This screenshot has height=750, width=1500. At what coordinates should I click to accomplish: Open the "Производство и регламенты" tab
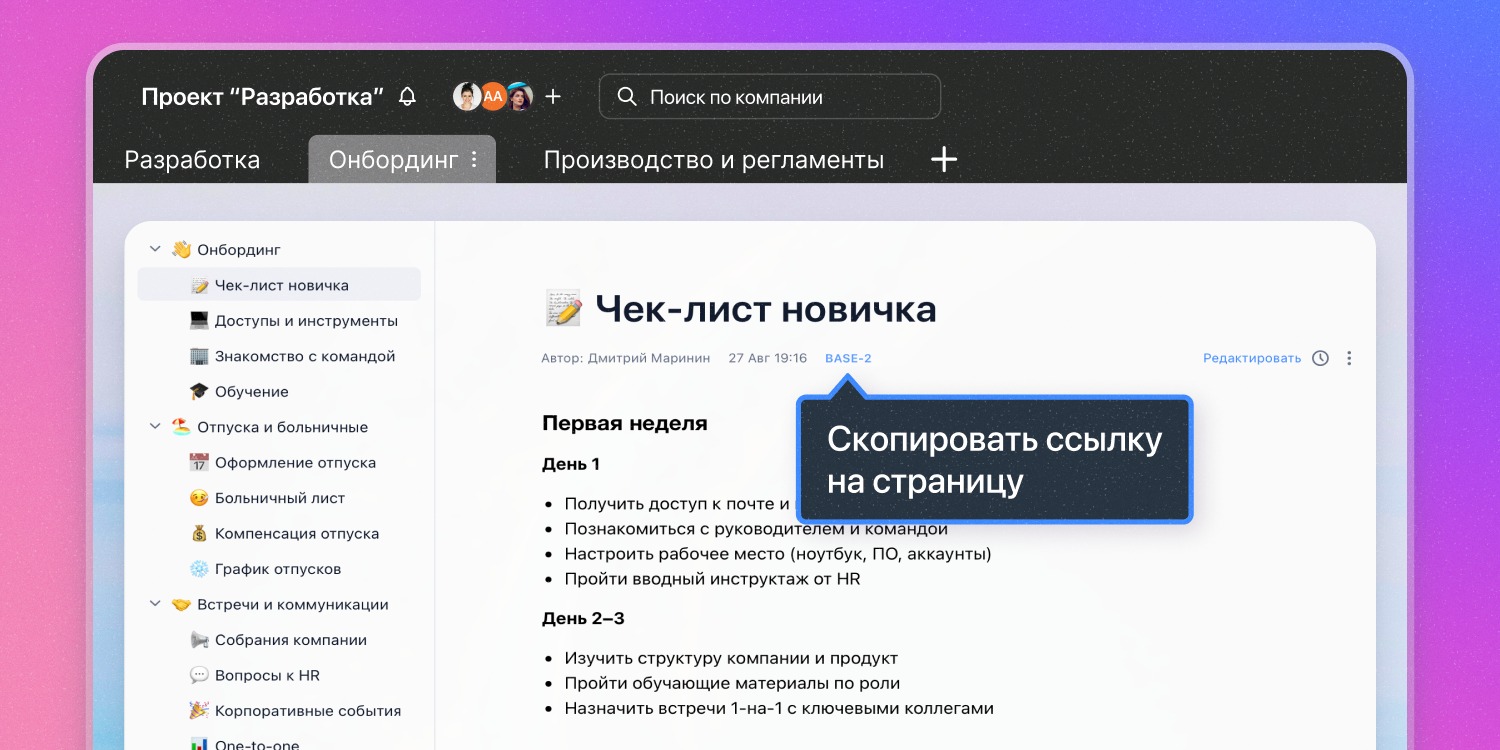pyautogui.click(x=714, y=160)
